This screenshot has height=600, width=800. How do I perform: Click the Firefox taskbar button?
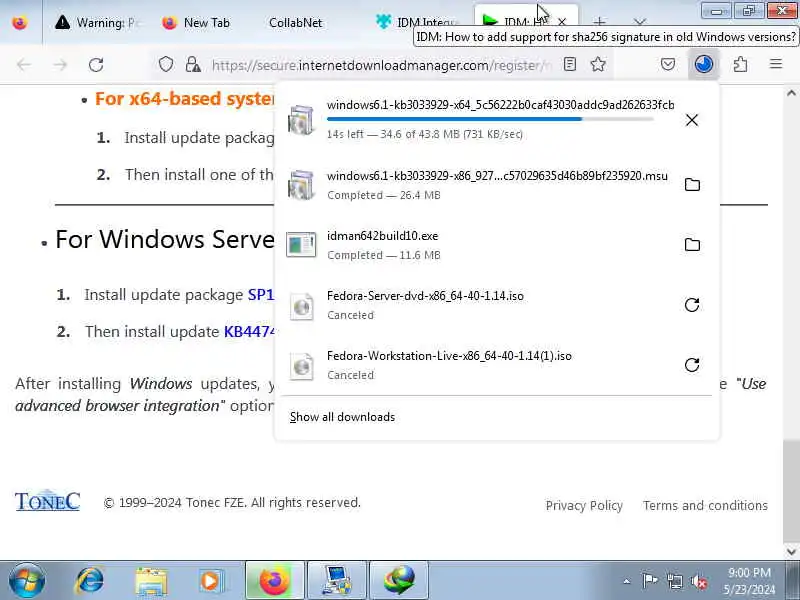[x=274, y=580]
